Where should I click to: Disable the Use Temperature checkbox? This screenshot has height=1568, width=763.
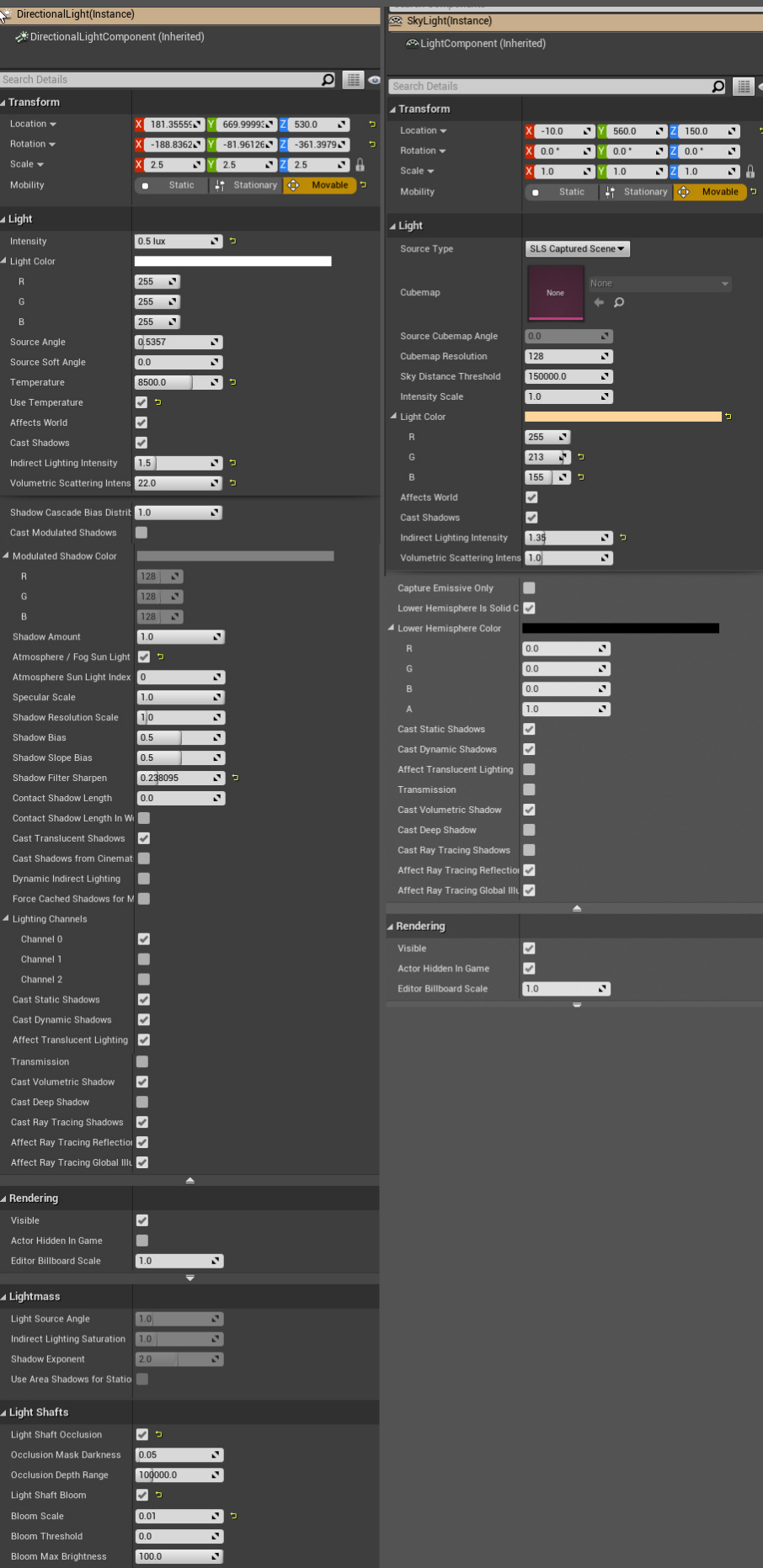coord(141,402)
